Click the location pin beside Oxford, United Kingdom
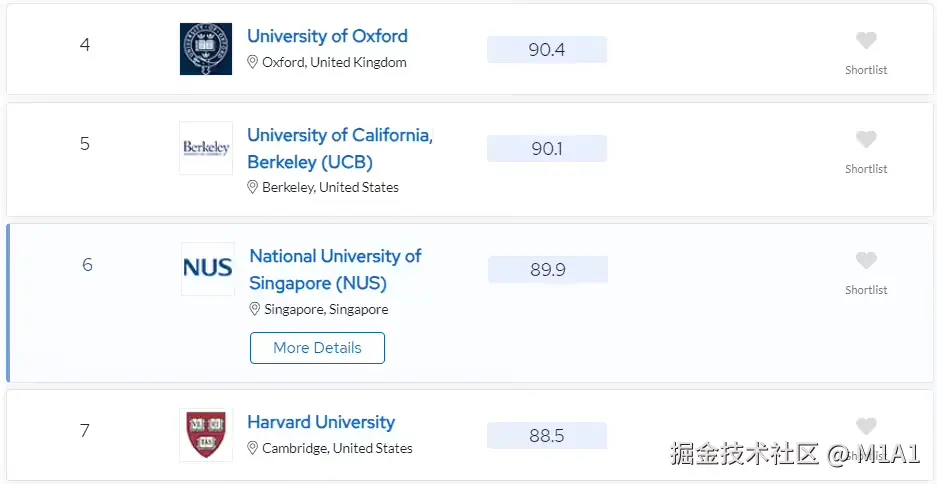937x484 pixels. pyautogui.click(x=253, y=62)
